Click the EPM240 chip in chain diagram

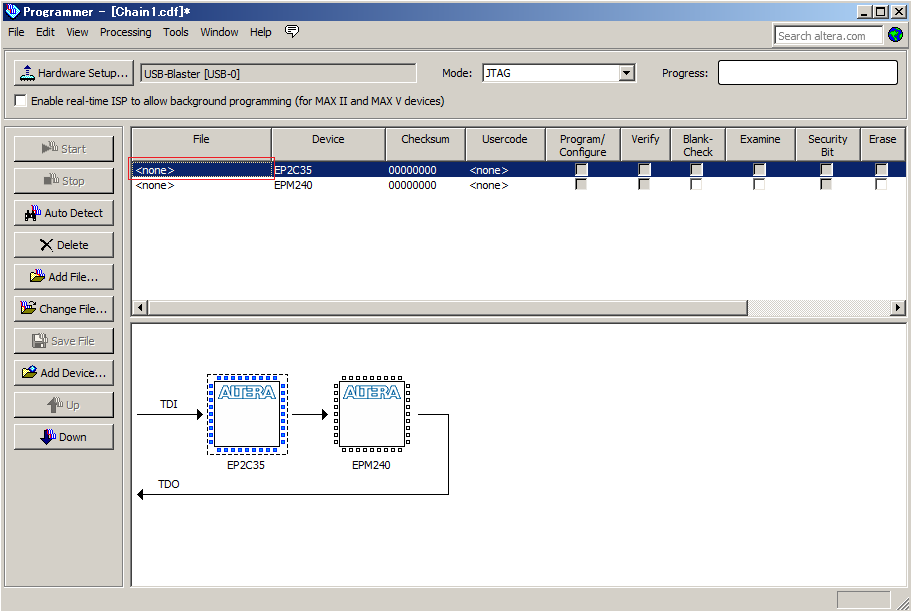tap(372, 414)
